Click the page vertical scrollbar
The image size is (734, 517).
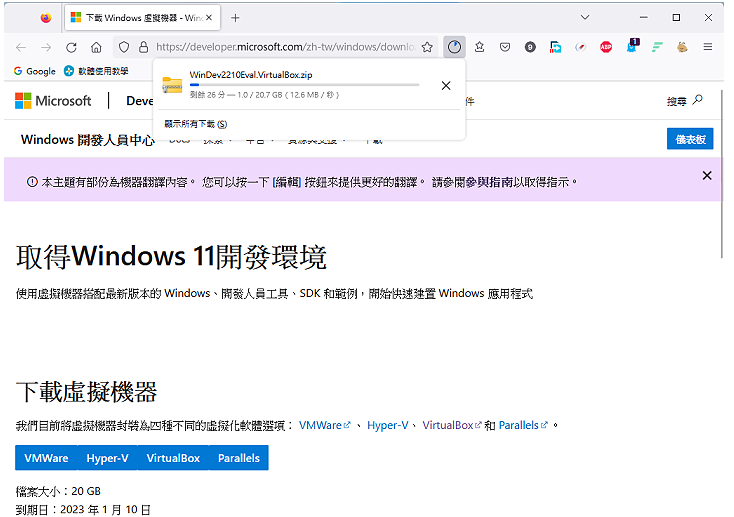[x=722, y=173]
